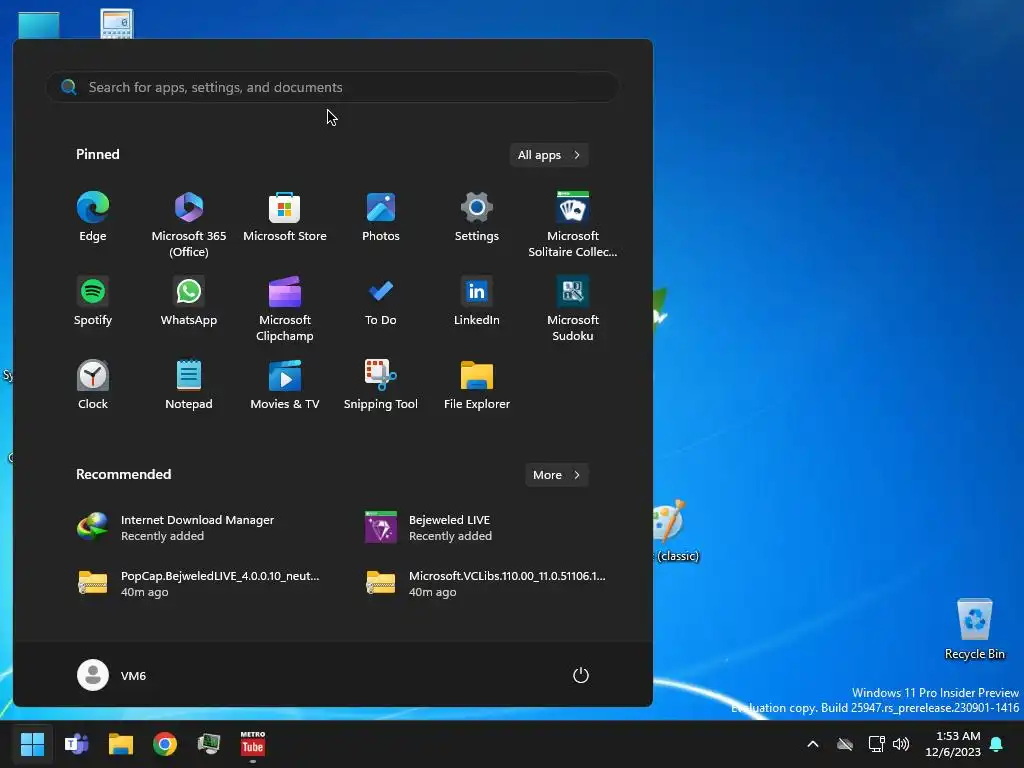The height and width of the screenshot is (768, 1024).
Task: Launch Microsoft Solitaire Collection
Action: (x=573, y=224)
